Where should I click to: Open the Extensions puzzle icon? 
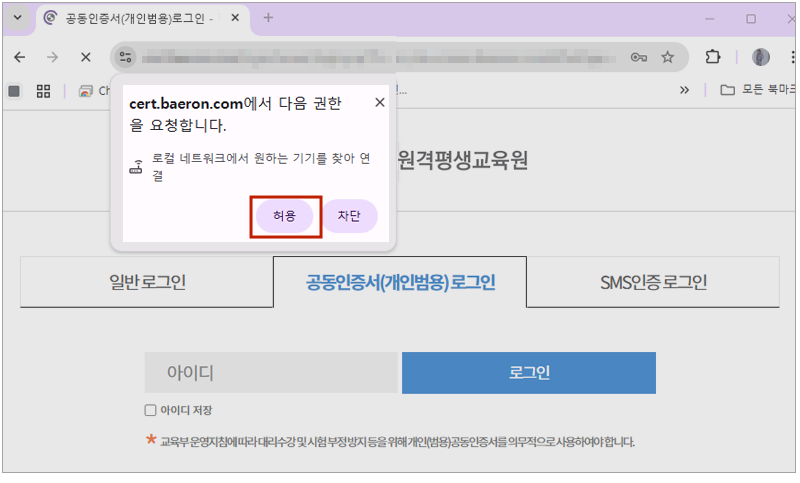(x=713, y=57)
